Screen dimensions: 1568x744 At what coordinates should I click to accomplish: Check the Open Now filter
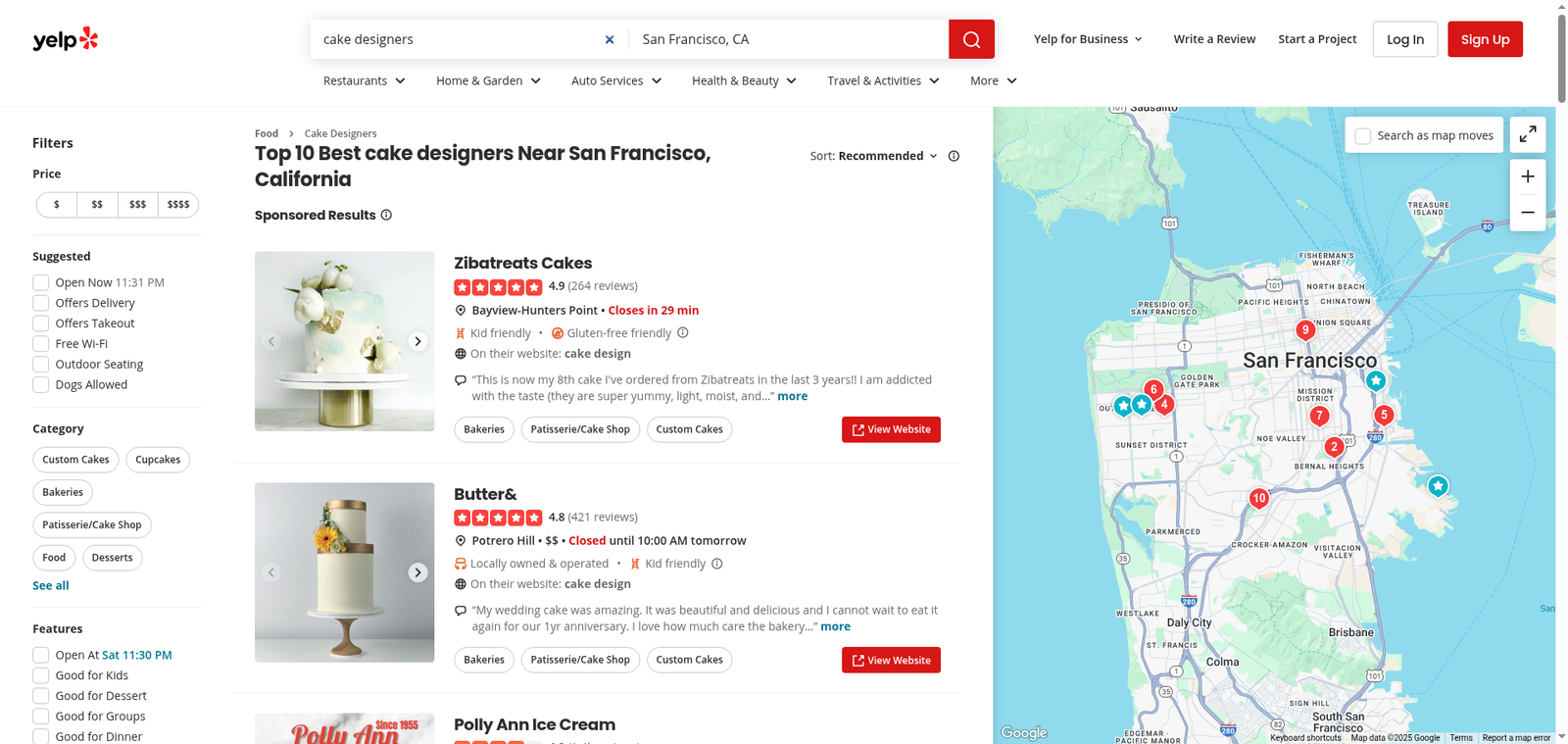pyautogui.click(x=41, y=282)
